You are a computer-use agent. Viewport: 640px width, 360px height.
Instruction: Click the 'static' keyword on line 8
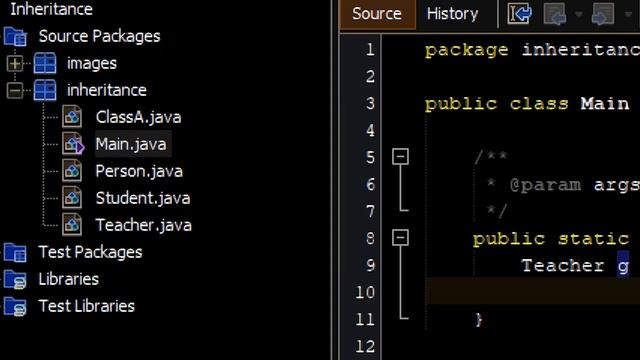point(593,238)
